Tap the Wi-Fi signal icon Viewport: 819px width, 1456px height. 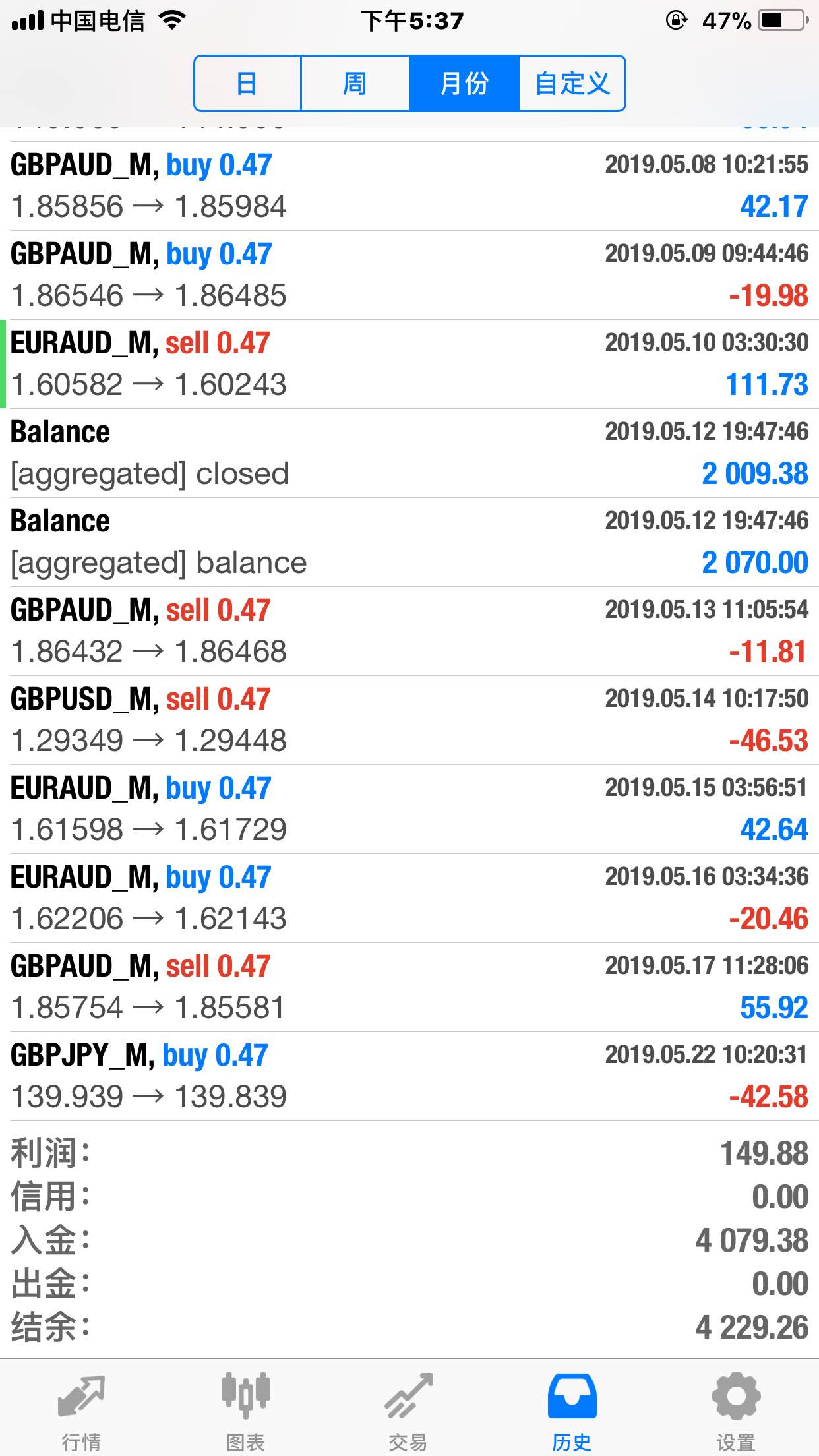(x=173, y=20)
